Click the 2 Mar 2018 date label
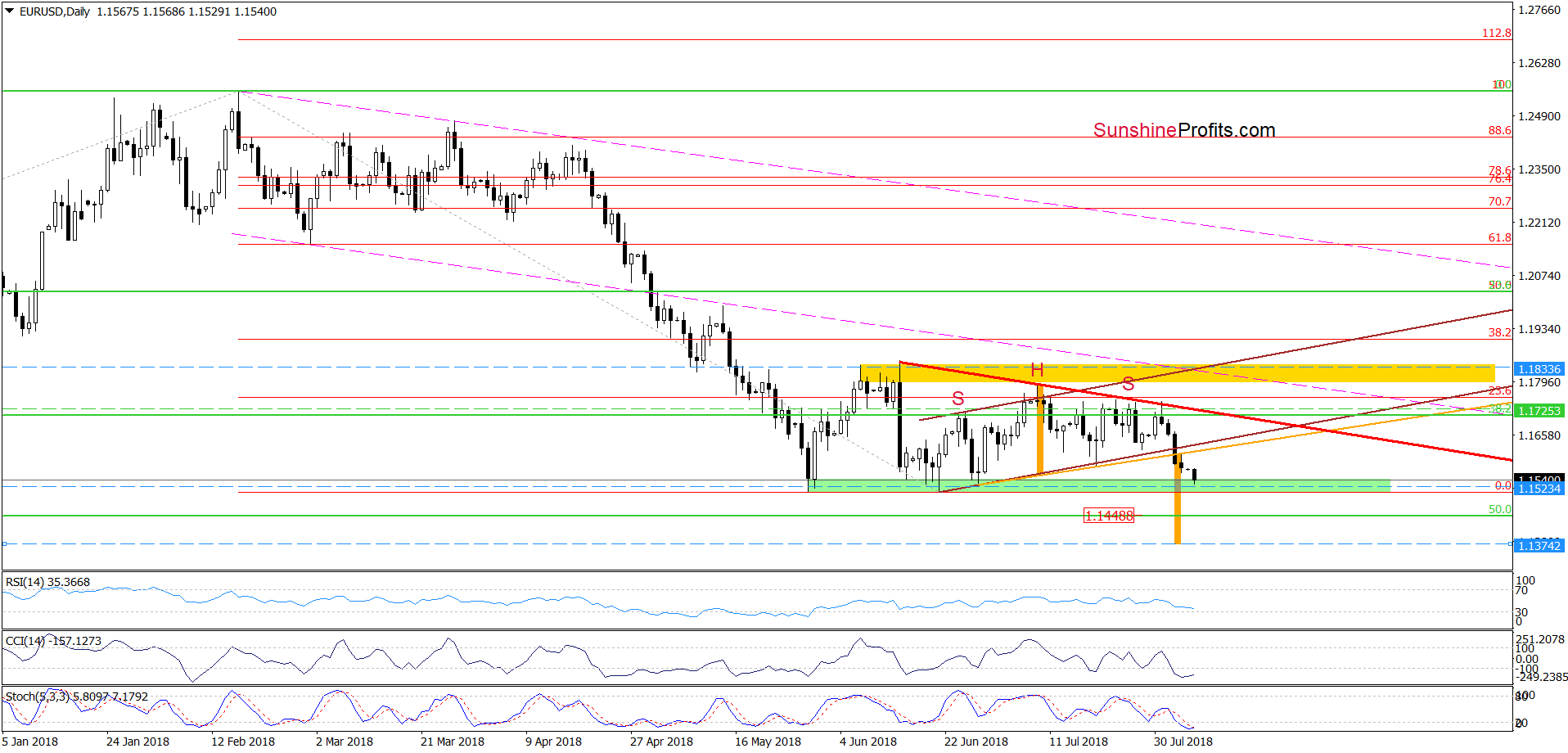Viewport: 1568px width, 753px height. [345, 742]
